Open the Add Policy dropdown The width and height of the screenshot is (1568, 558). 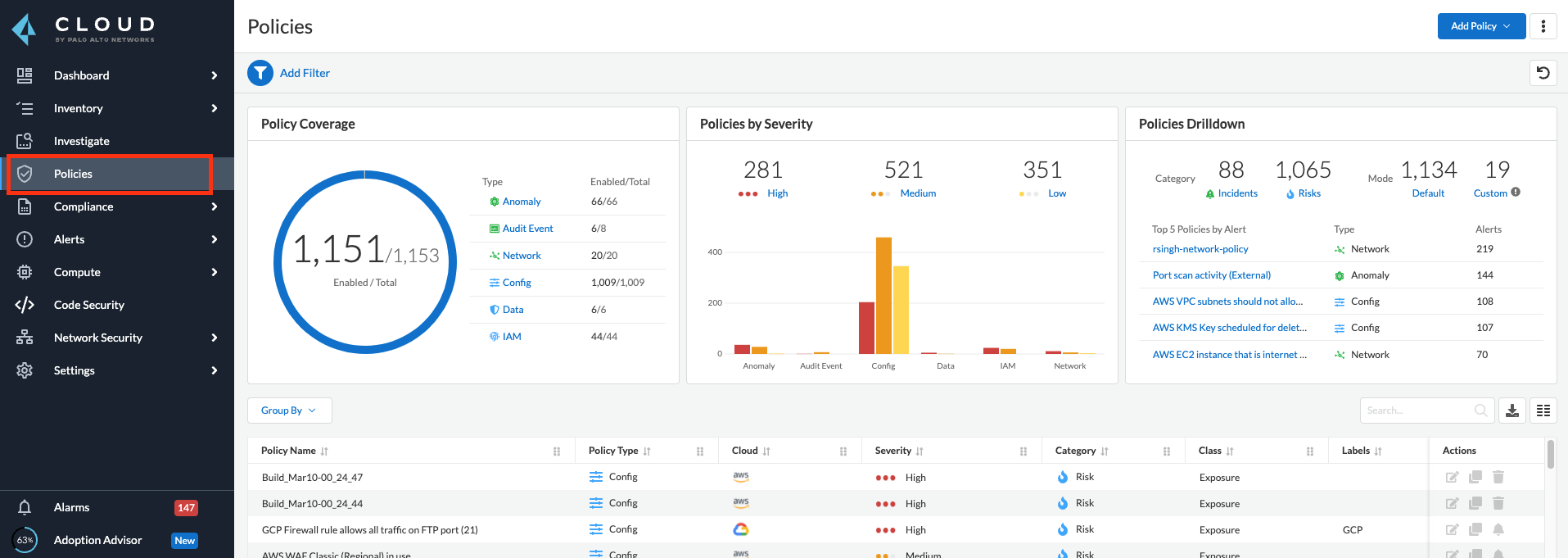1481,26
